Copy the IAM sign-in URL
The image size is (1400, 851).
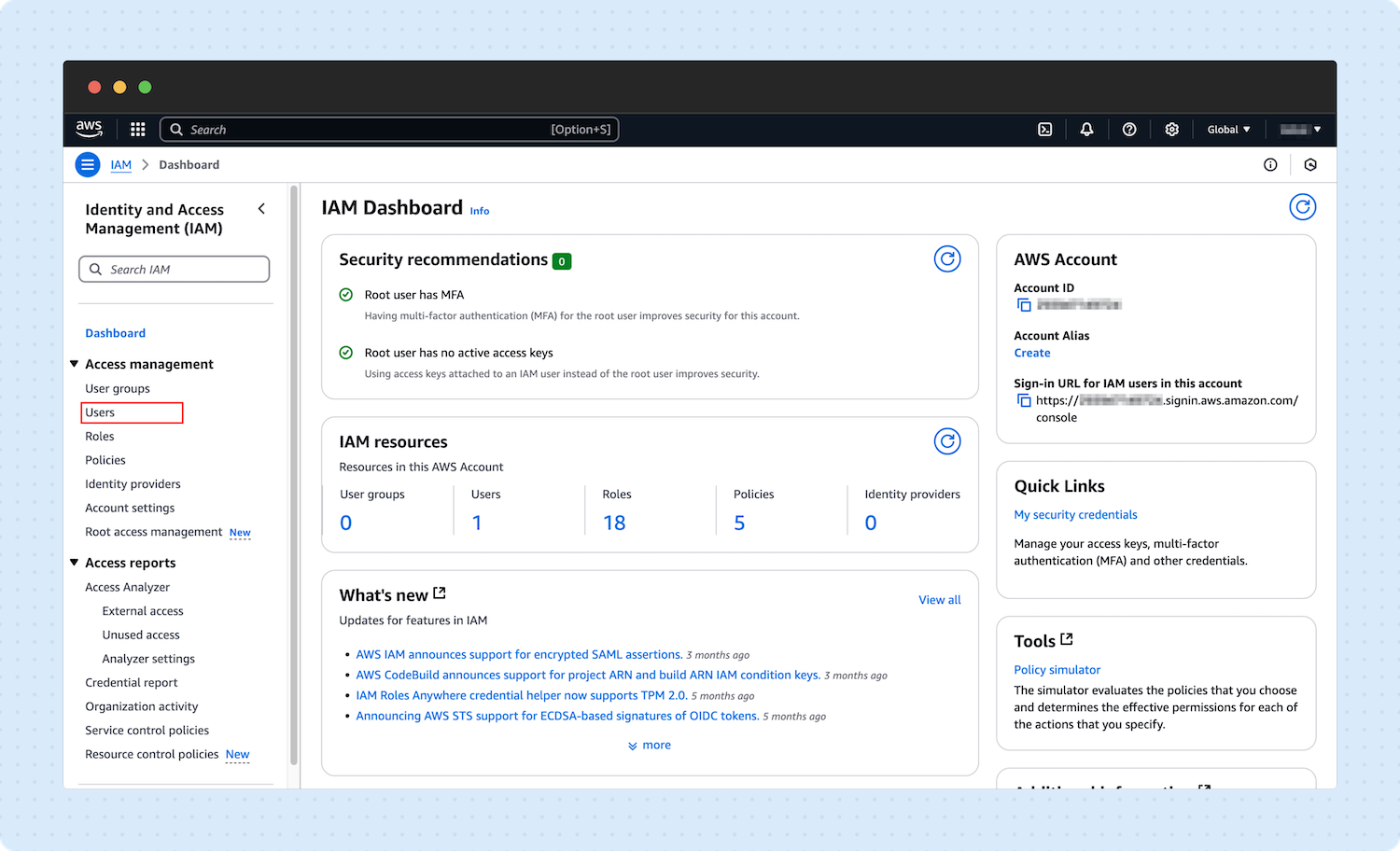pyautogui.click(x=1024, y=400)
